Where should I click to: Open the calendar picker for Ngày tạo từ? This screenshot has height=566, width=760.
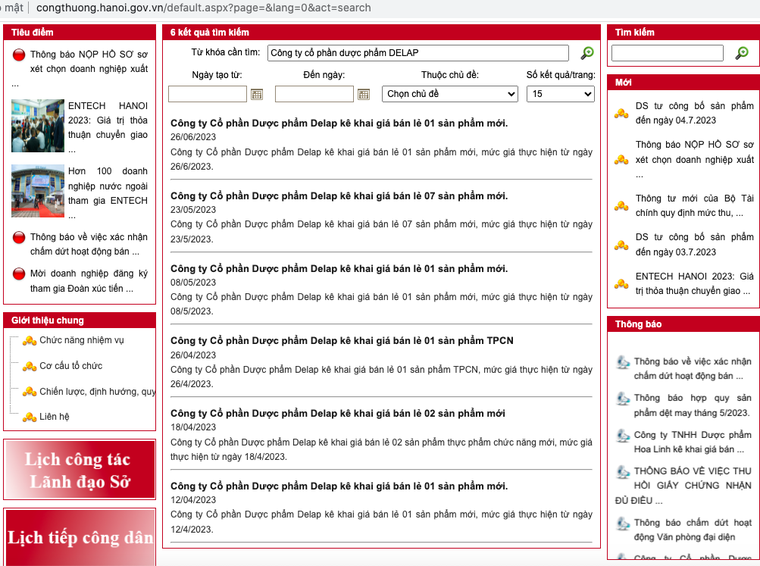pyautogui.click(x=257, y=94)
